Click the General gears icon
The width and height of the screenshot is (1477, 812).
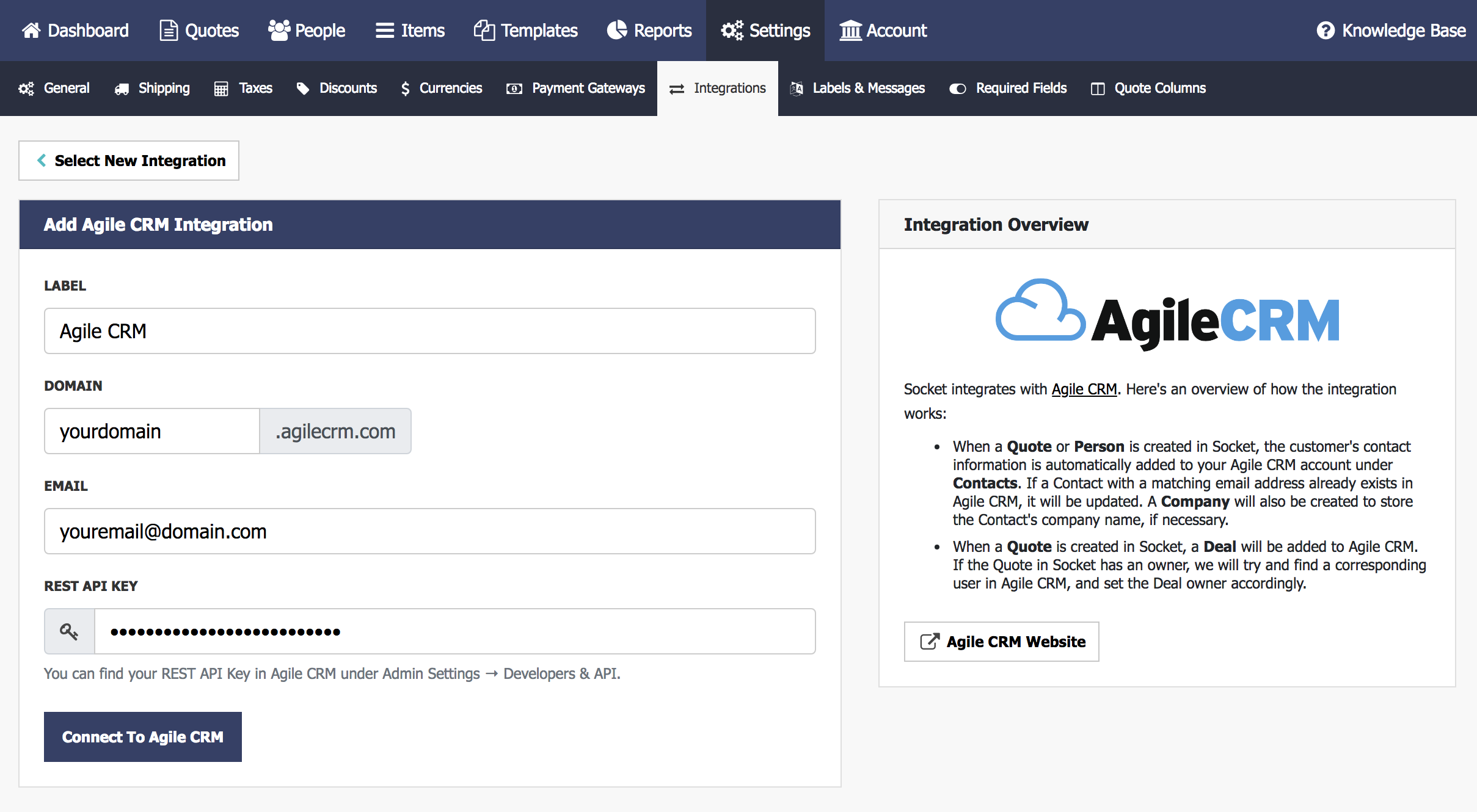click(x=26, y=89)
